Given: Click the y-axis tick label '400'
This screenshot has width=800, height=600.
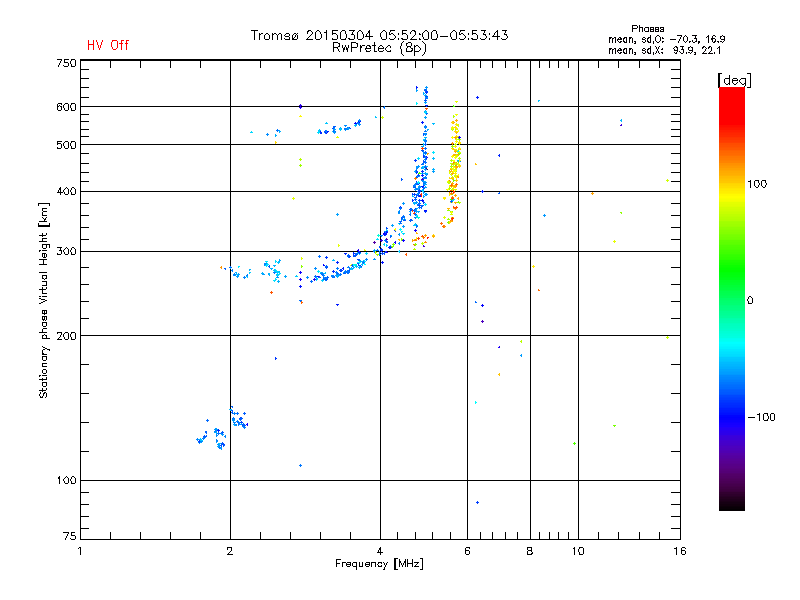Looking at the screenshot, I should [66, 192].
